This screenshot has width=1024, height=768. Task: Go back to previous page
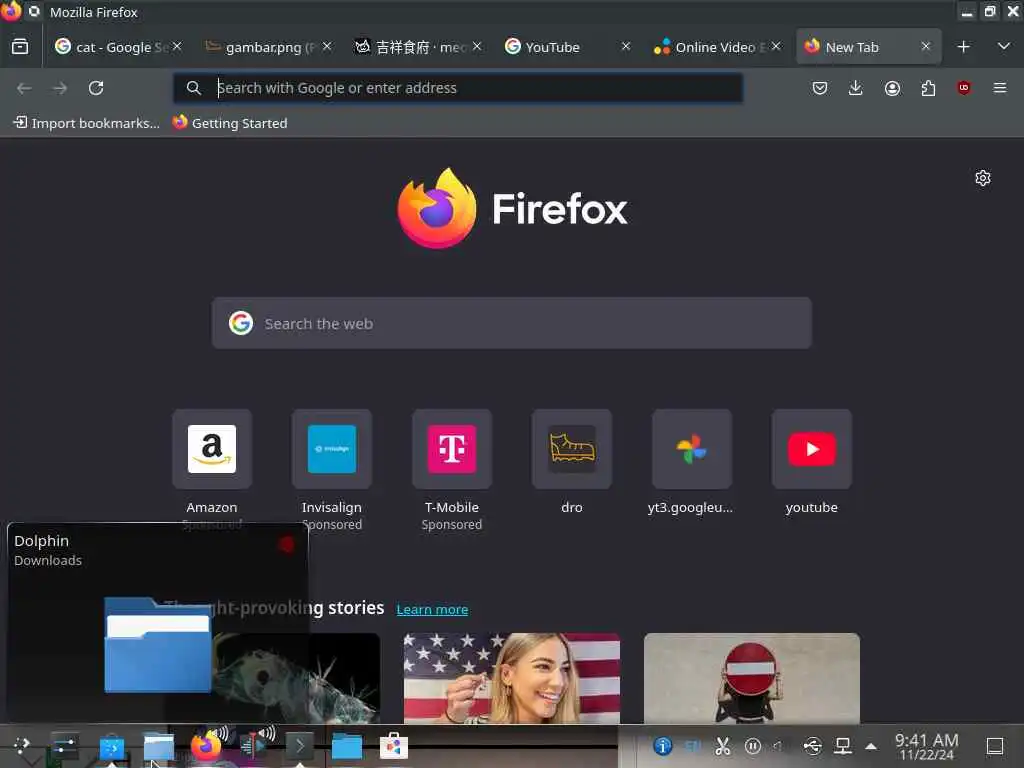pyautogui.click(x=24, y=88)
